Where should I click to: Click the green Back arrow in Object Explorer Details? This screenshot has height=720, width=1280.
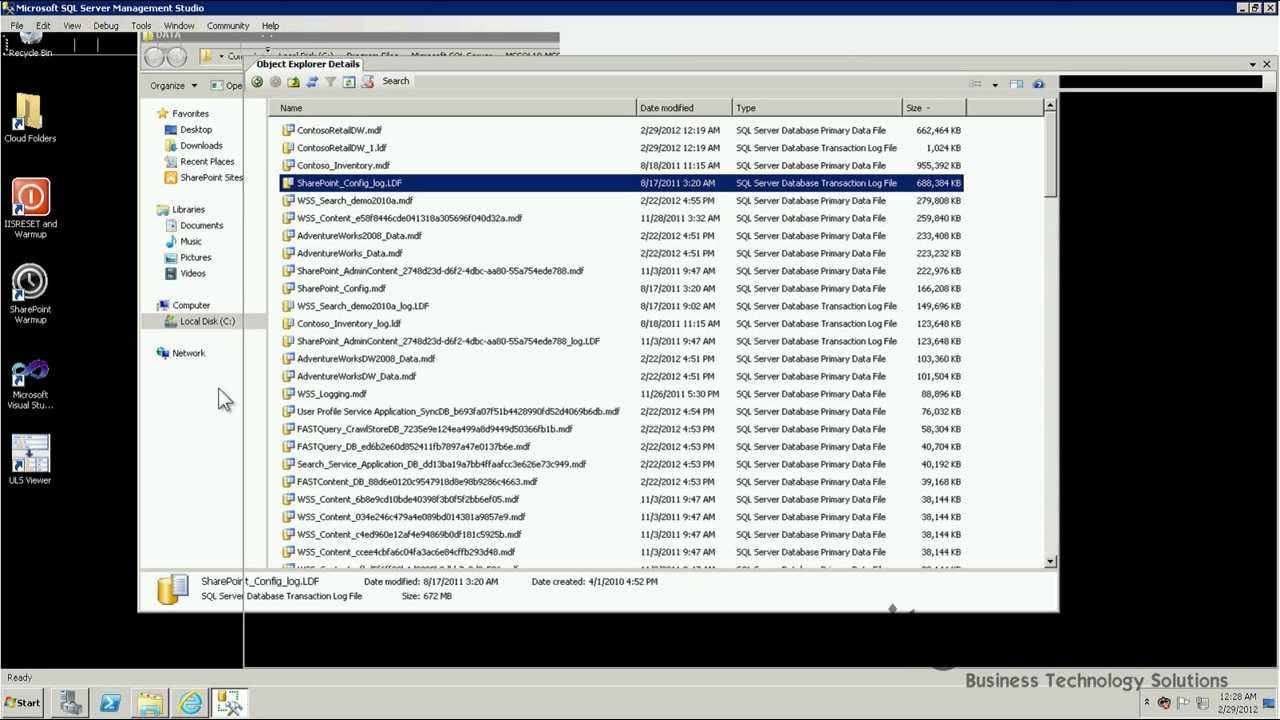pos(257,82)
